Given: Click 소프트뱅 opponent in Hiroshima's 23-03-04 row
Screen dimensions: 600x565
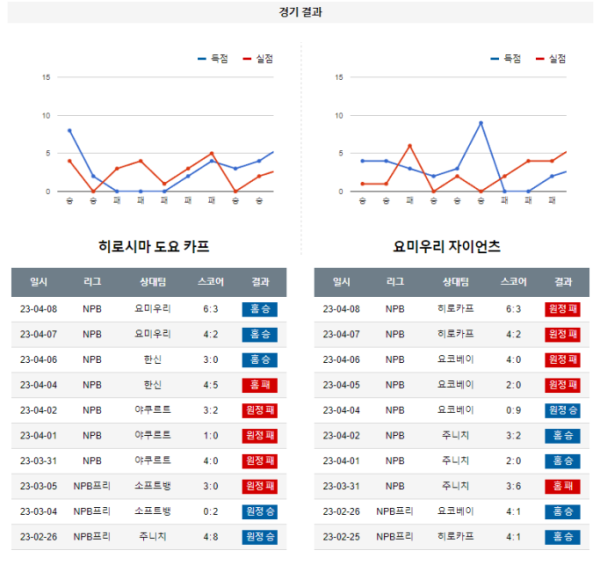Looking at the screenshot, I should pyautogui.click(x=153, y=511).
